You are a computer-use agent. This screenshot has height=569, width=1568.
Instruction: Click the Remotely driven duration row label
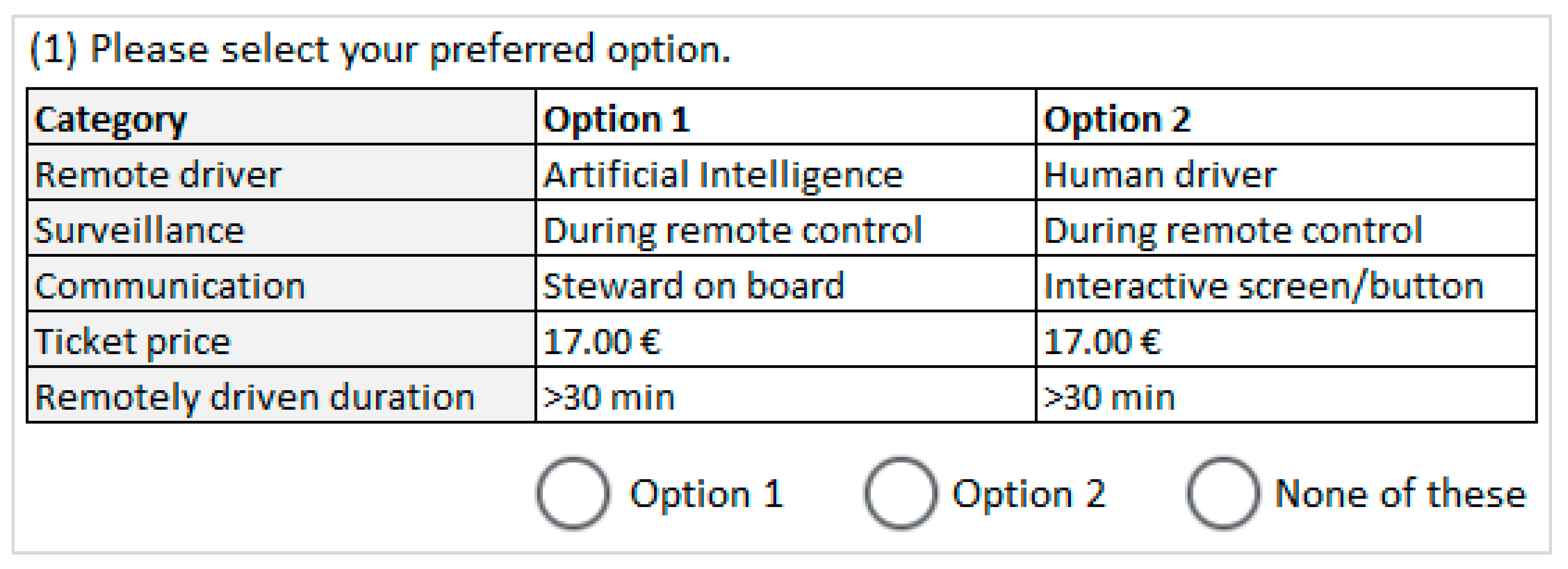tap(254, 397)
